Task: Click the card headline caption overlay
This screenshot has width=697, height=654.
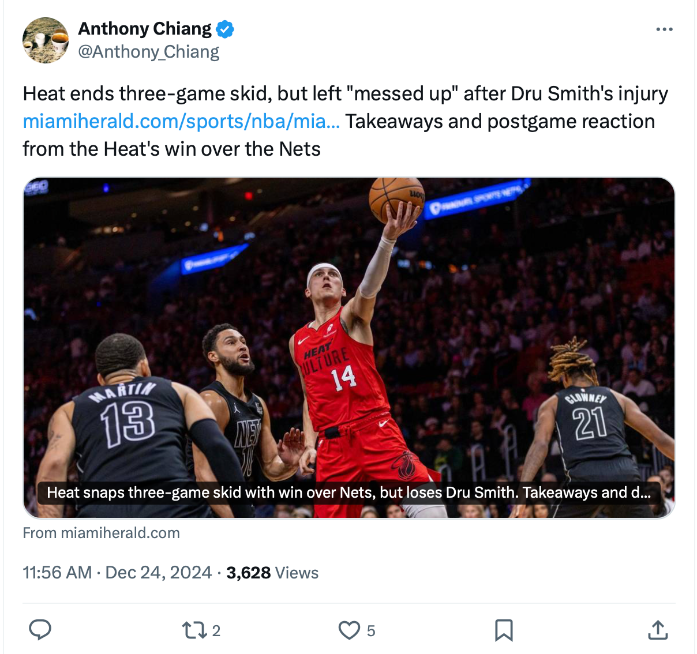Action: (x=348, y=493)
